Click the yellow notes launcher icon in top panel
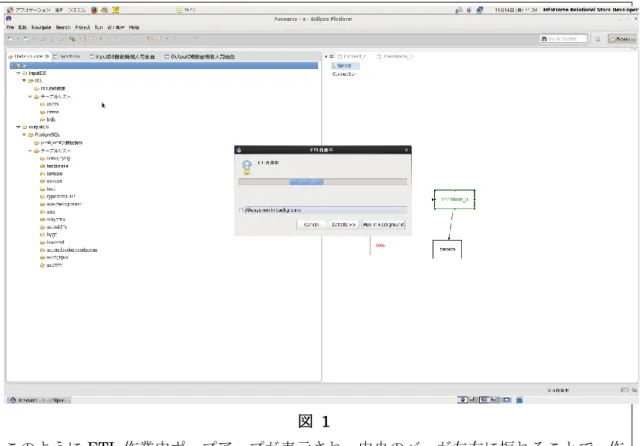The width and height of the screenshot is (640, 446). tap(116, 10)
